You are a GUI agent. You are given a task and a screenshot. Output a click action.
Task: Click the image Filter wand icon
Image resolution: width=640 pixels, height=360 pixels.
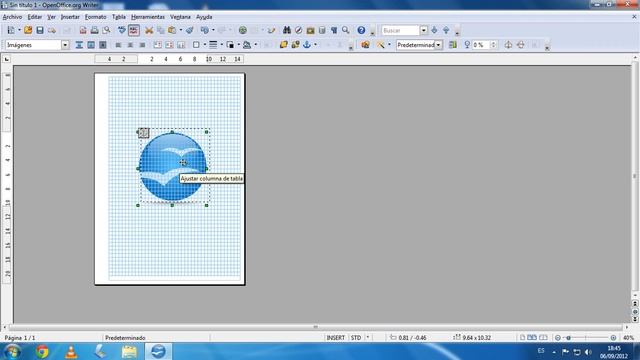pyautogui.click(x=380, y=45)
